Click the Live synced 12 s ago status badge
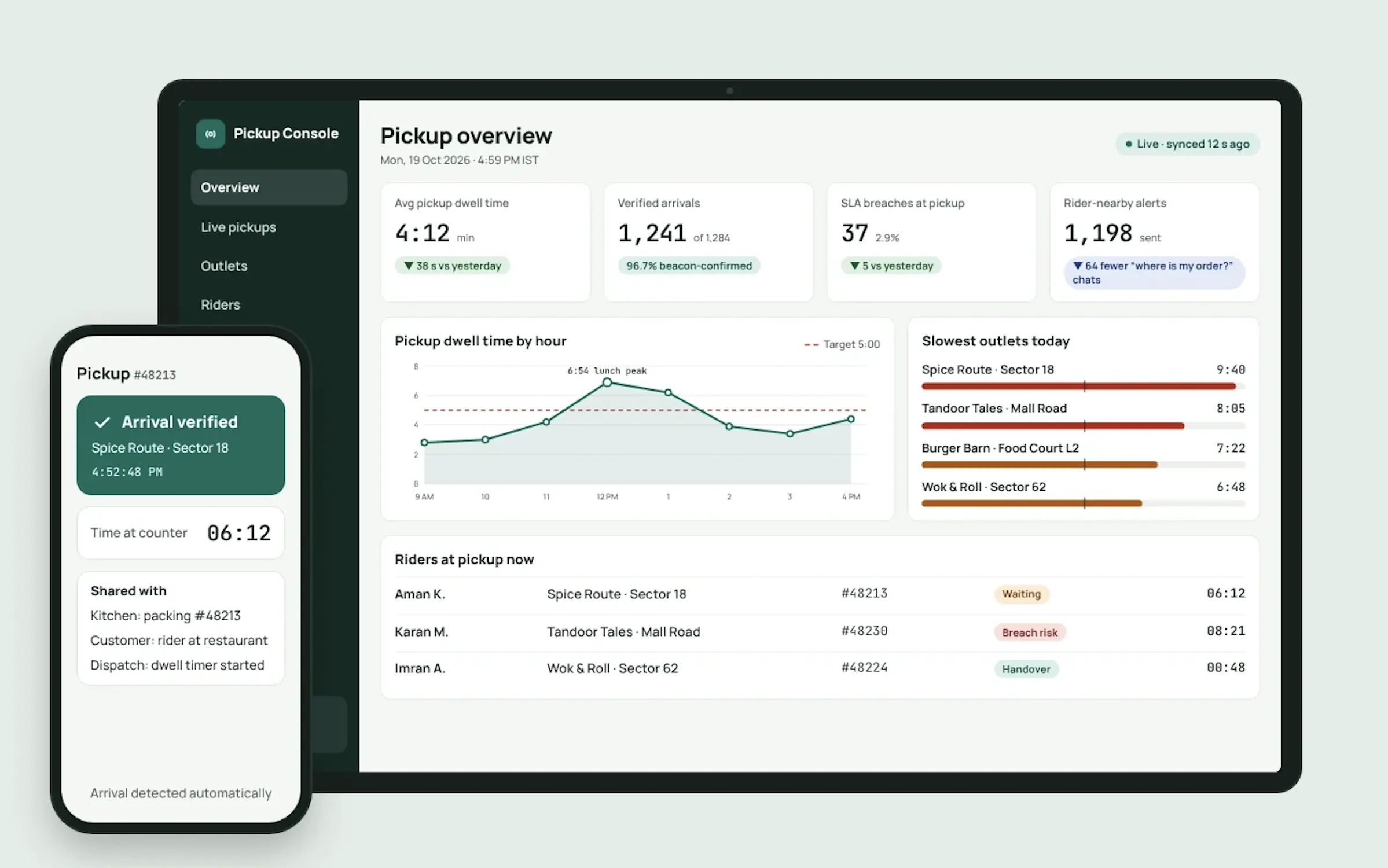The width and height of the screenshot is (1388, 868). point(1187,144)
